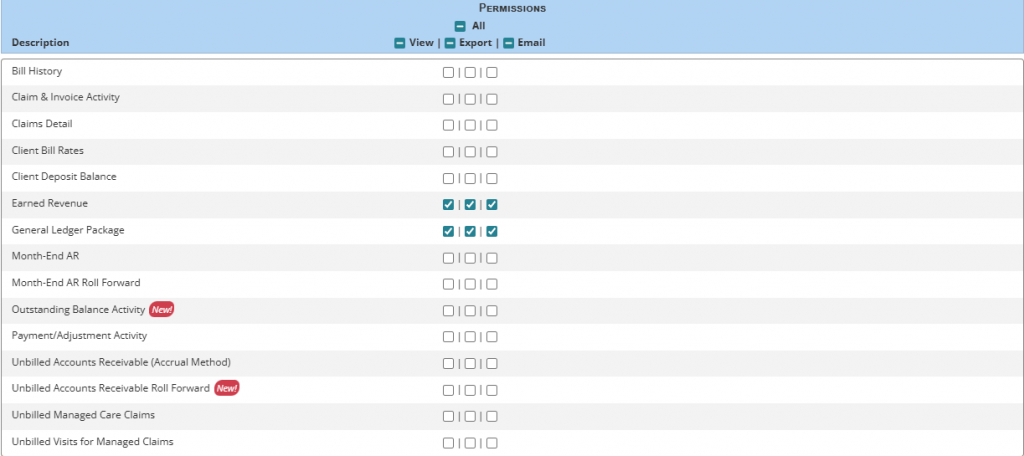Viewport: 1024px width, 456px height.
Task: Check Export box for Month-End AR
Action: coord(470,258)
